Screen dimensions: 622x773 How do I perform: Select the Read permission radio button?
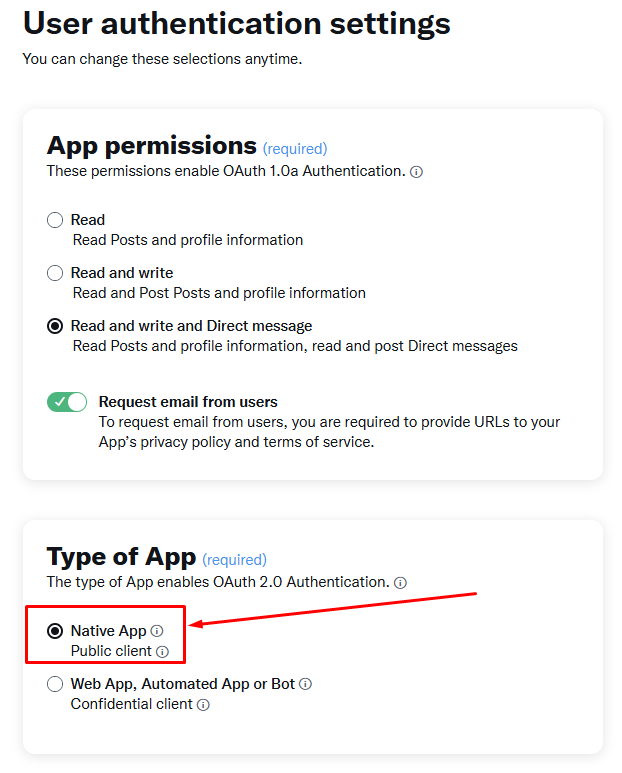pyautogui.click(x=55, y=220)
